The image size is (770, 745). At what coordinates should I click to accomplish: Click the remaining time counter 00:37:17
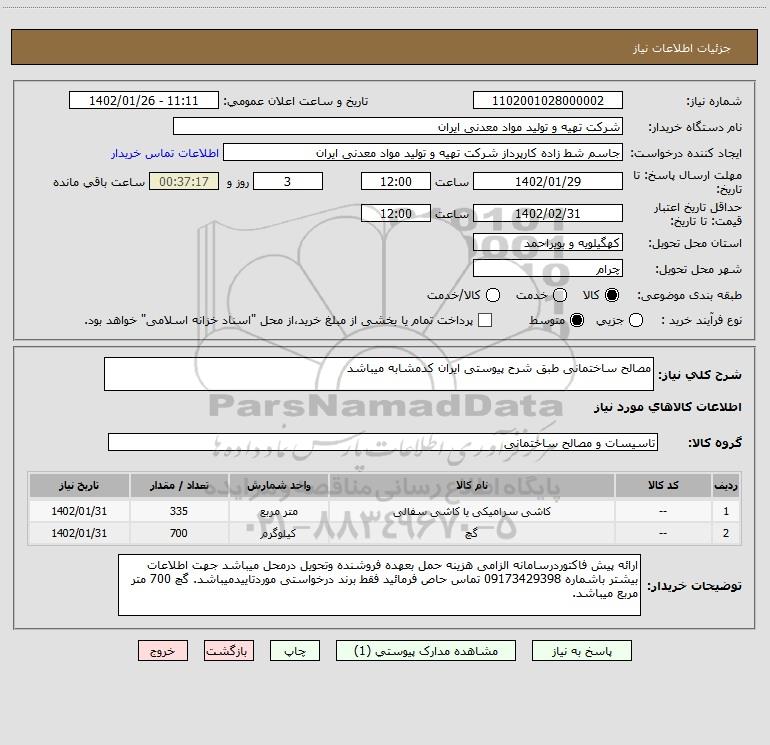pyautogui.click(x=184, y=181)
